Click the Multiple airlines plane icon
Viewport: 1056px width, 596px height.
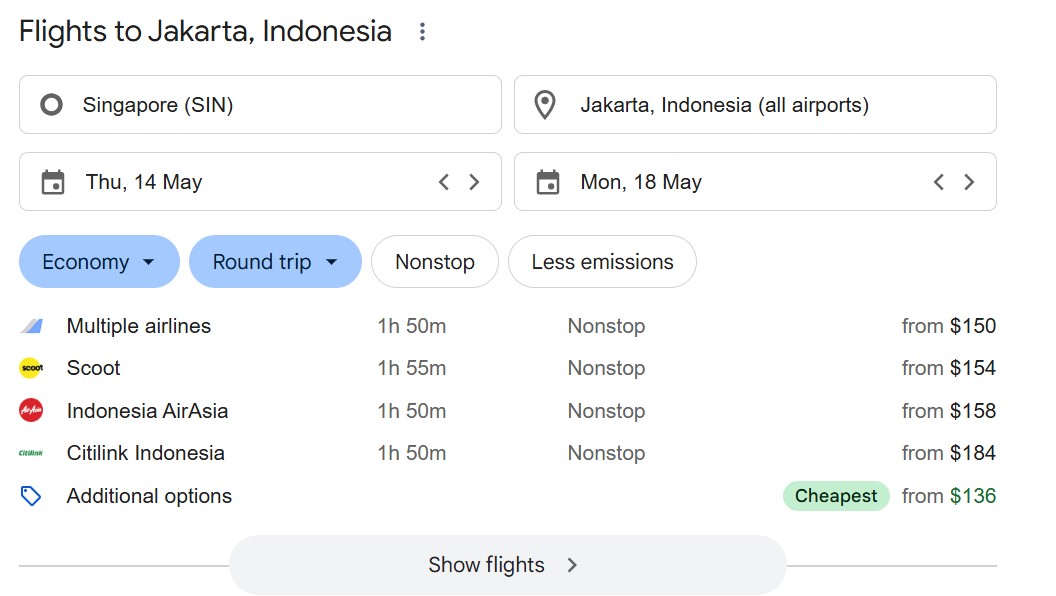click(x=30, y=325)
